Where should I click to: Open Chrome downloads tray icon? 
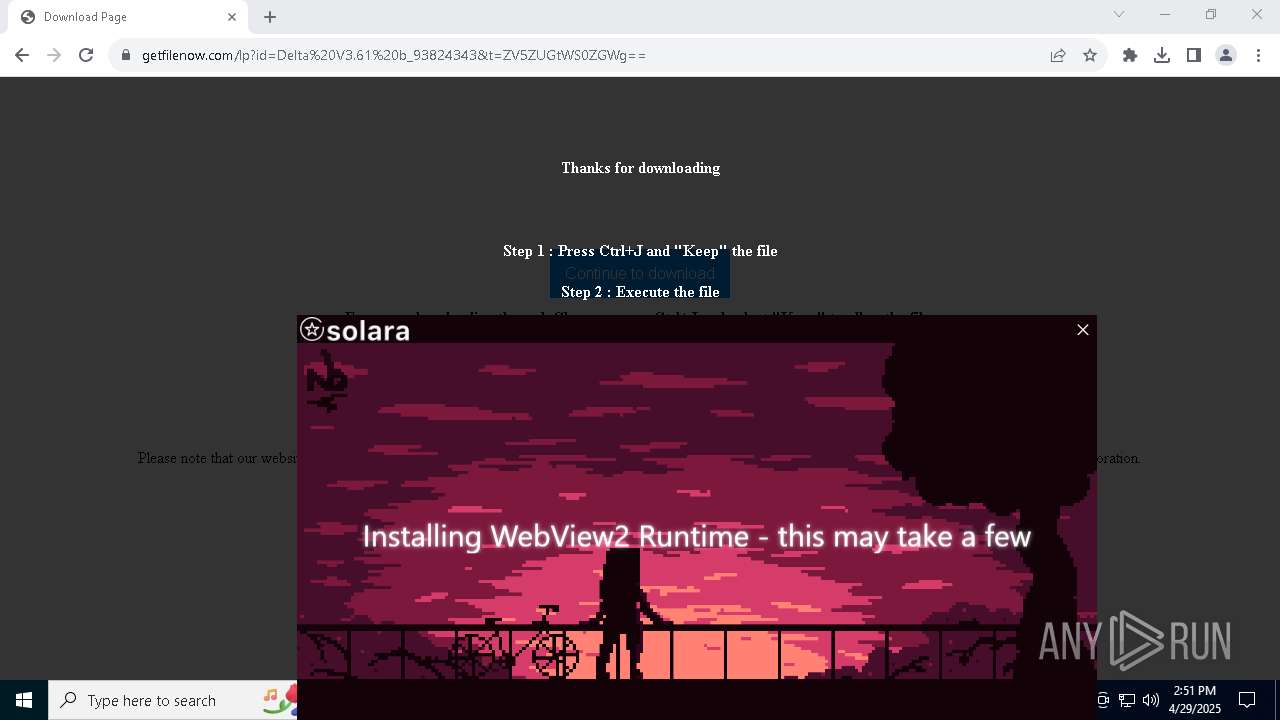(1162, 56)
